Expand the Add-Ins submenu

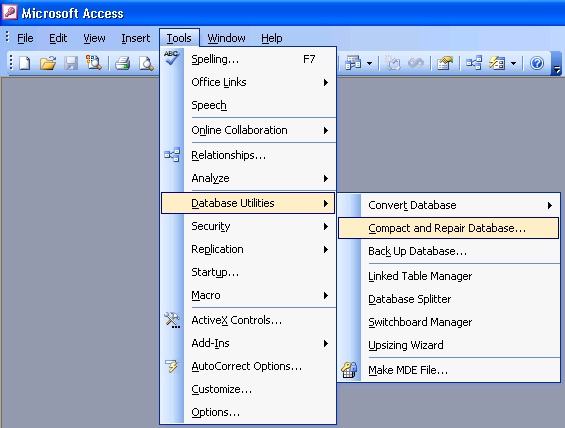pos(248,343)
